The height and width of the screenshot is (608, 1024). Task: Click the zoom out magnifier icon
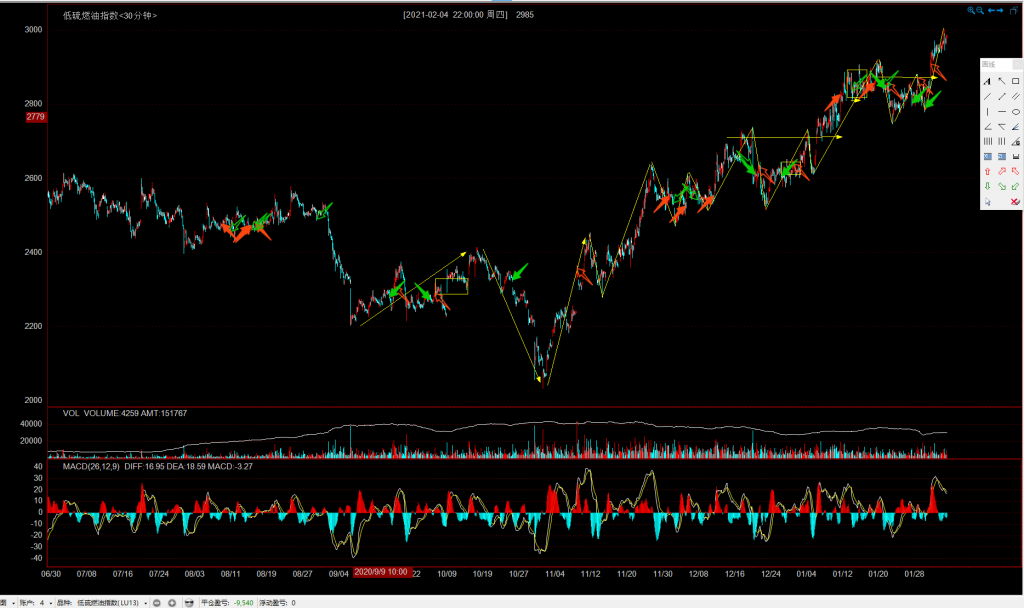[980, 10]
